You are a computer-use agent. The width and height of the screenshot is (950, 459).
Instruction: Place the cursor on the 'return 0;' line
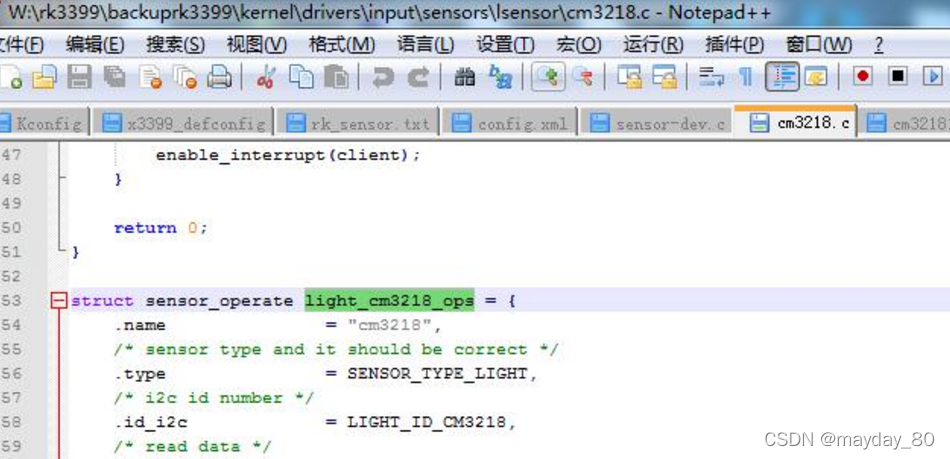pos(161,228)
